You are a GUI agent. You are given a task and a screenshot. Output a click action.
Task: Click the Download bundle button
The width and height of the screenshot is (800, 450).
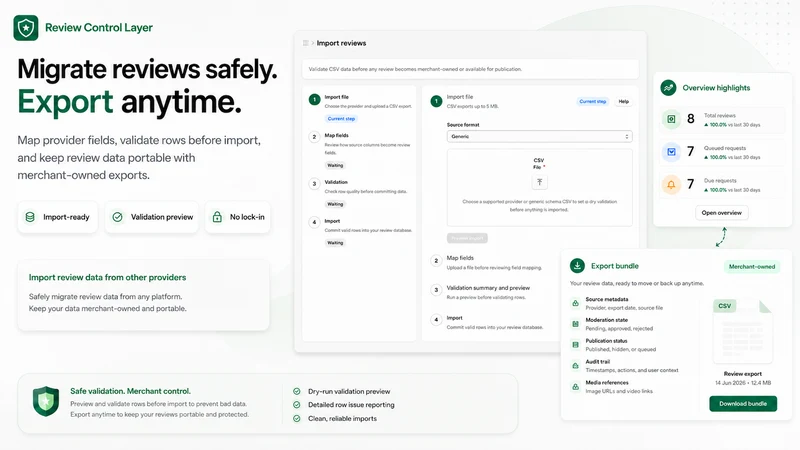(x=743, y=404)
